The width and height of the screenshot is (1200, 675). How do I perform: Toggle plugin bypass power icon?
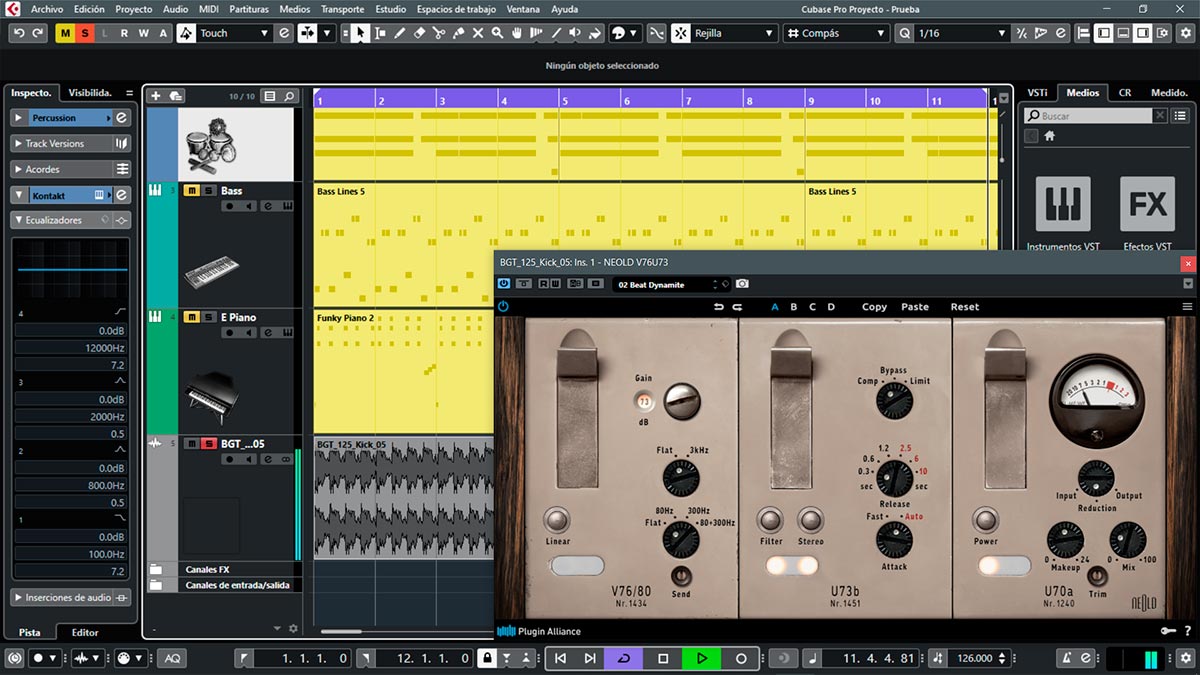click(503, 307)
